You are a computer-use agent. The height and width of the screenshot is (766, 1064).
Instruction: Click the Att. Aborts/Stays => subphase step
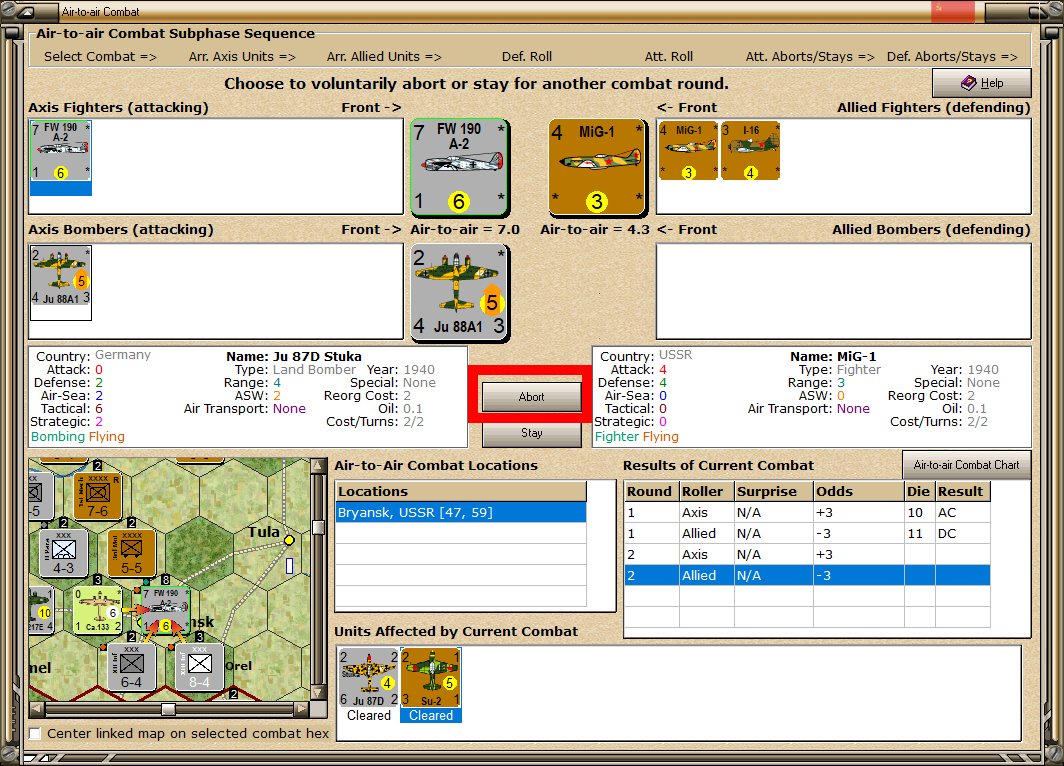pyautogui.click(x=810, y=56)
